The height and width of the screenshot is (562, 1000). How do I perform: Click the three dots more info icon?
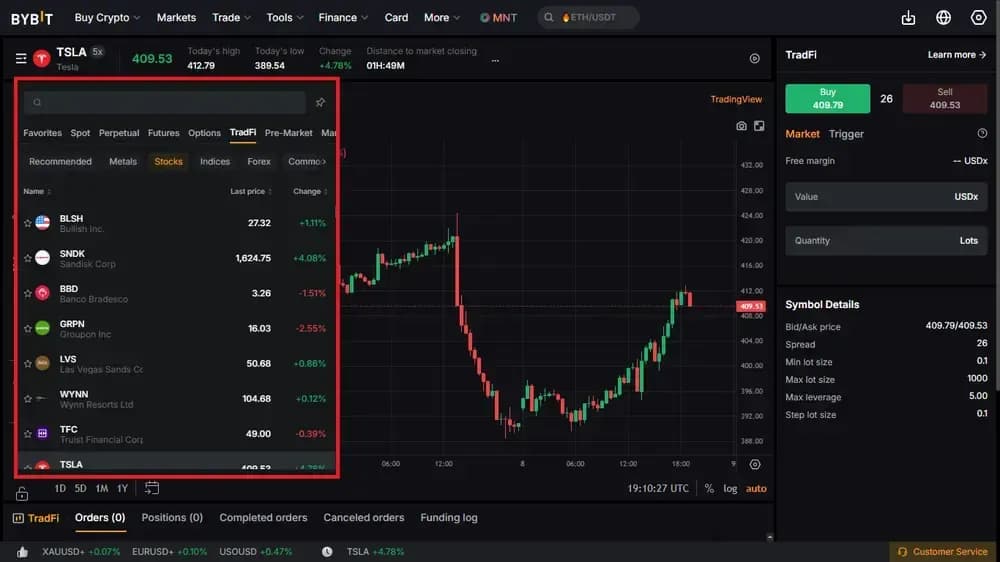495,61
